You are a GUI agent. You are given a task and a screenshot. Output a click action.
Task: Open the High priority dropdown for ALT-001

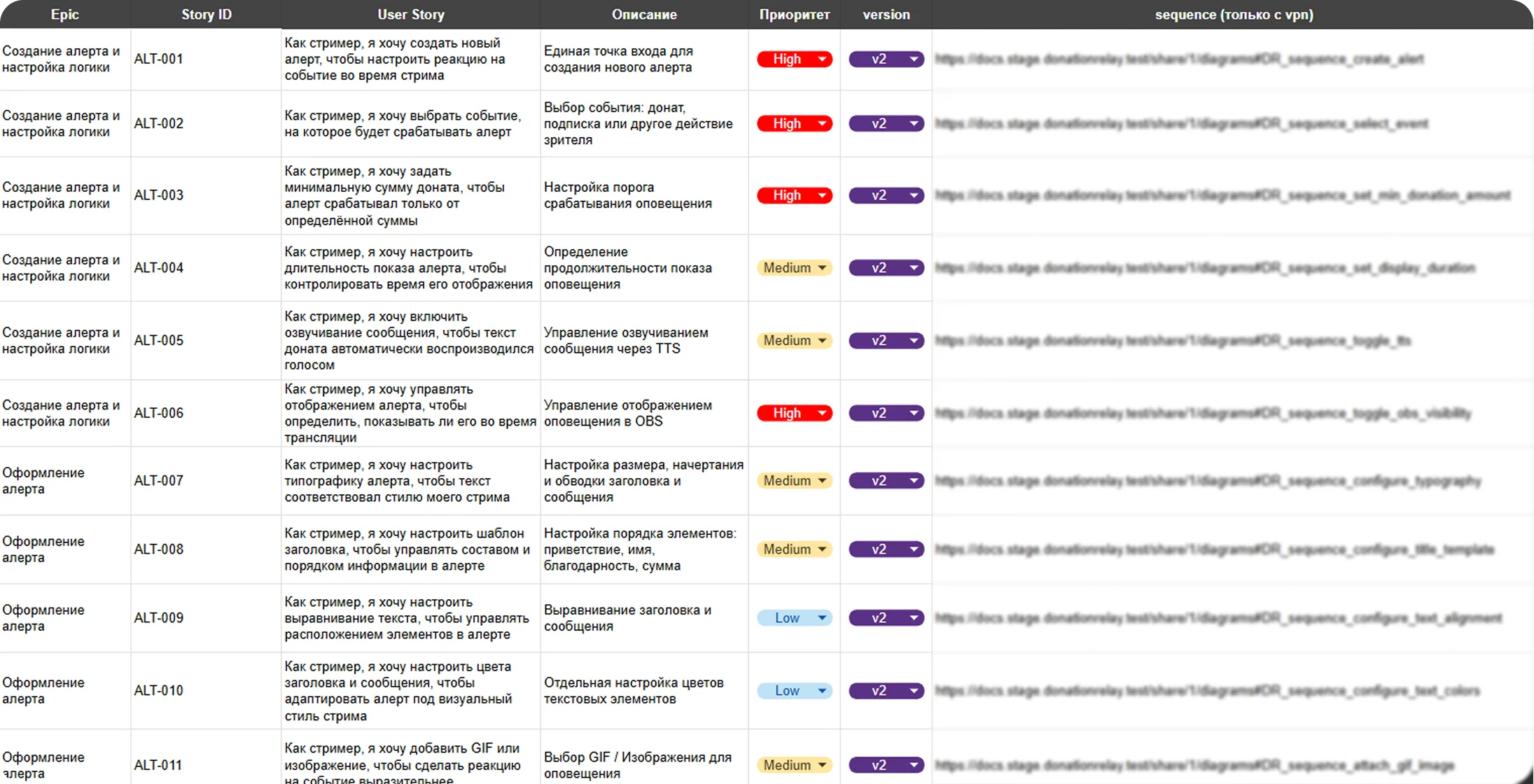click(x=795, y=59)
